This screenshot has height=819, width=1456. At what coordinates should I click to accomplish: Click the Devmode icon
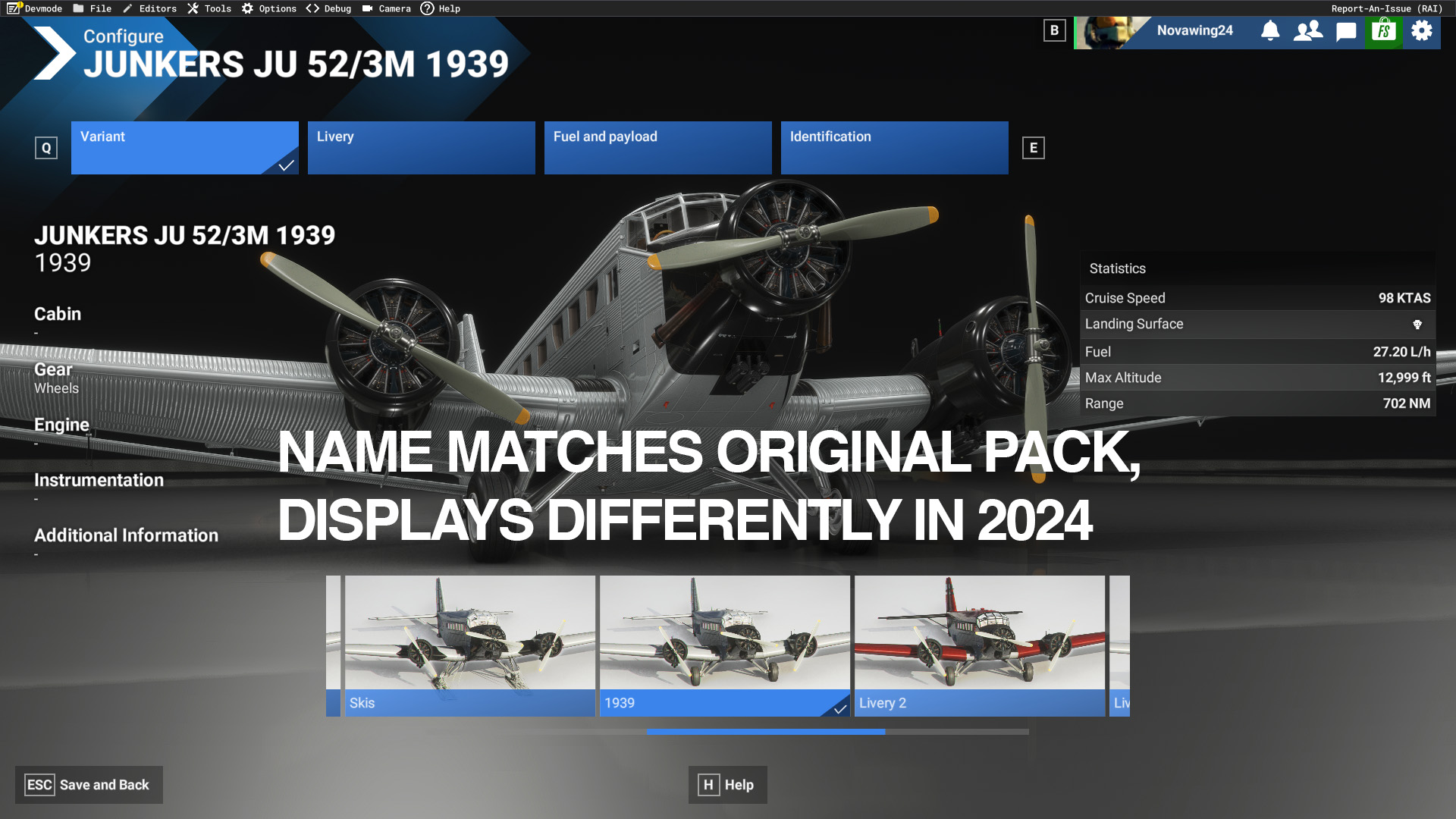14,8
